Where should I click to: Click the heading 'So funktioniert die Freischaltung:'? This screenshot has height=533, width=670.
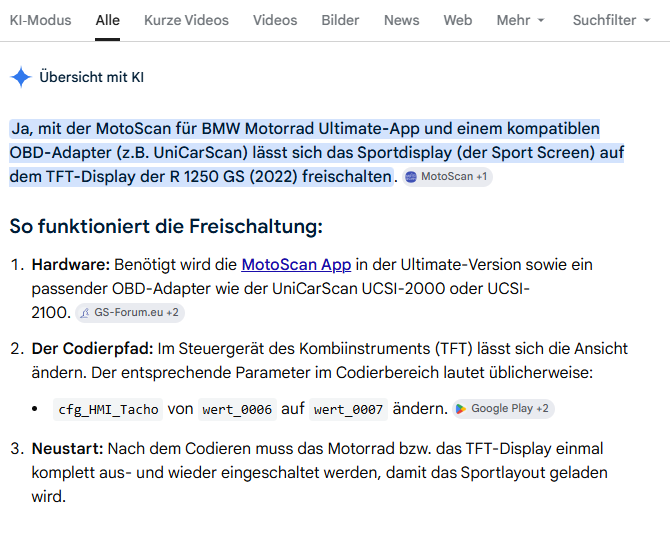pyautogui.click(x=166, y=226)
